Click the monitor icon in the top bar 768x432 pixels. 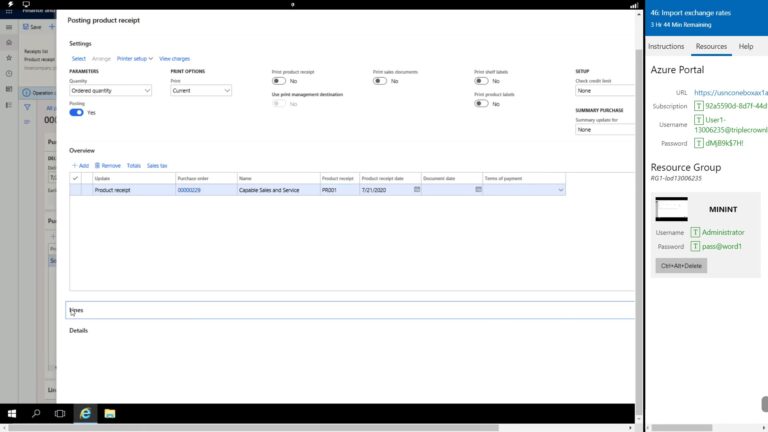26,4
